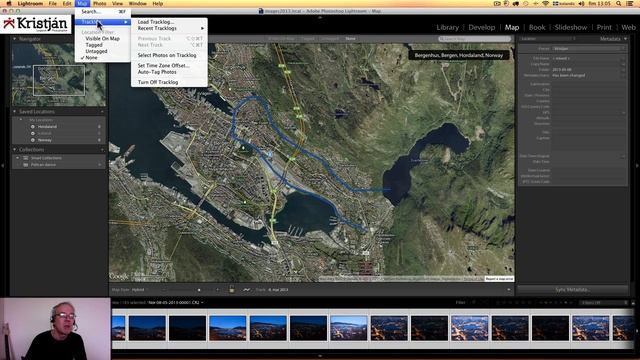The image size is (640, 360).
Task: Choose Search in the Map menu
Action: pos(91,11)
